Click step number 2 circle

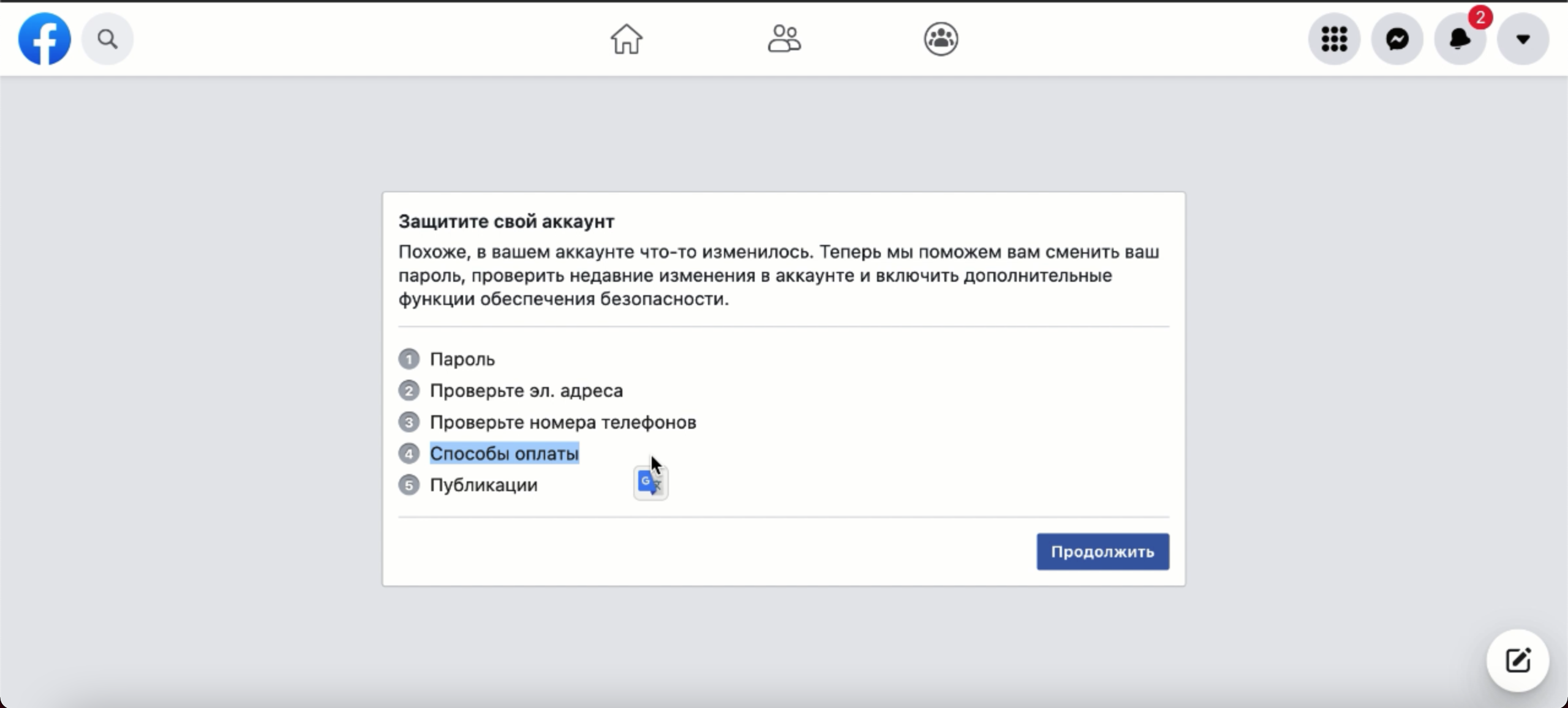click(x=409, y=390)
